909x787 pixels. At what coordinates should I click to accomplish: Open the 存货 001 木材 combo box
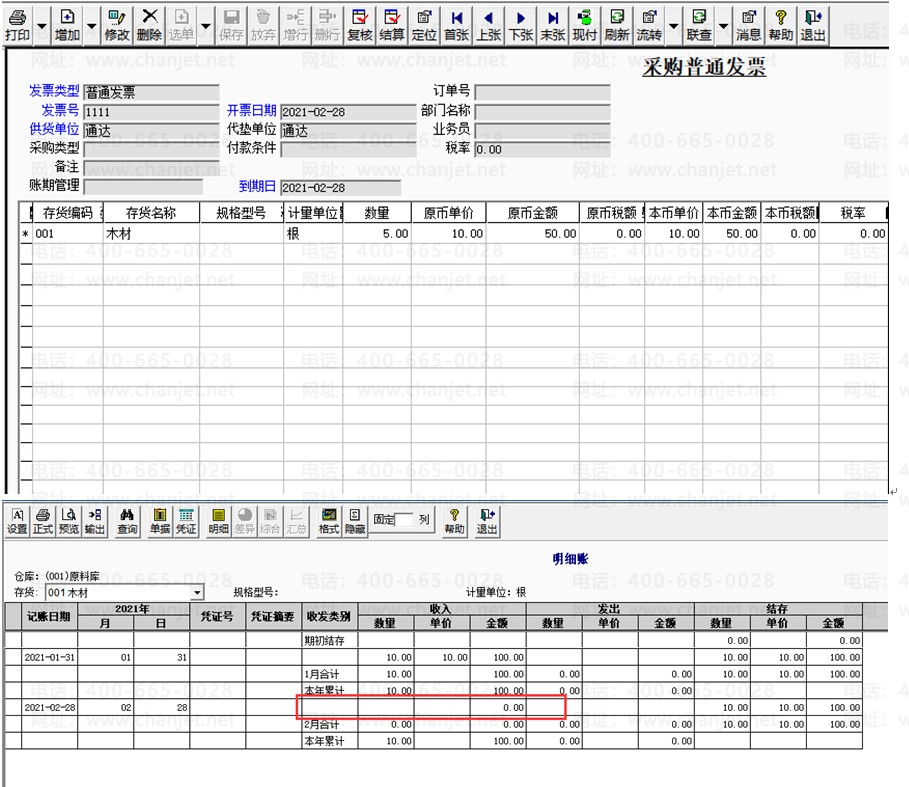pyautogui.click(x=125, y=592)
